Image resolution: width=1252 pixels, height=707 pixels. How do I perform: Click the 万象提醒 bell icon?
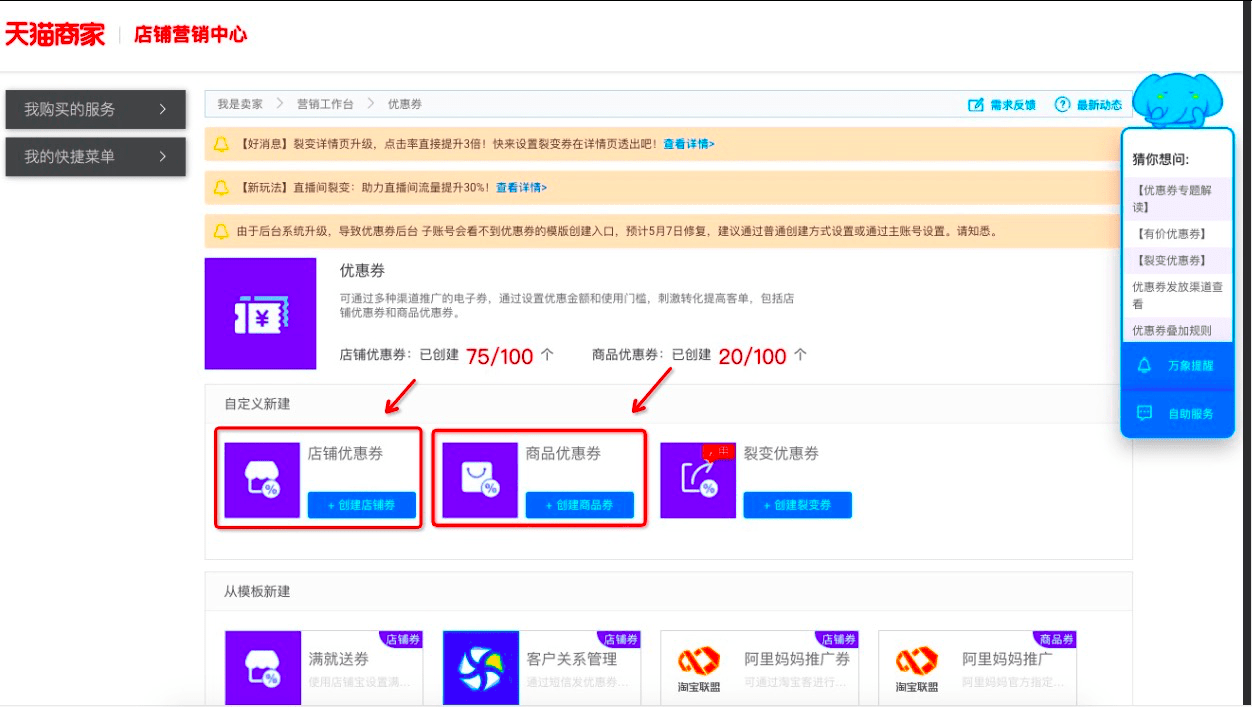point(1146,366)
